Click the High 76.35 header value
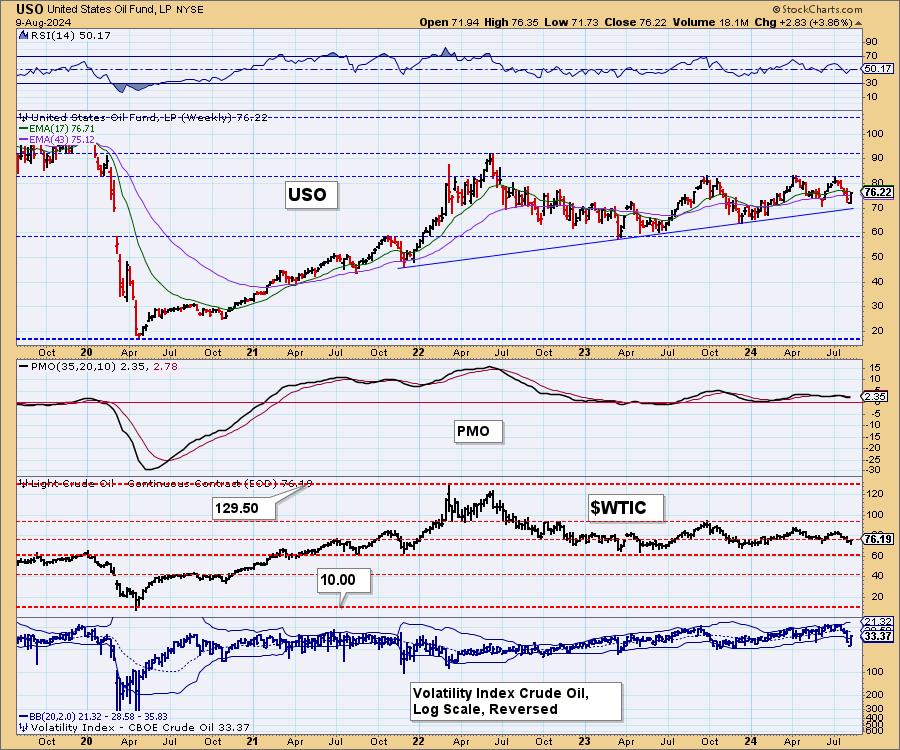Viewport: 900px width, 750px height. pyautogui.click(x=510, y=22)
